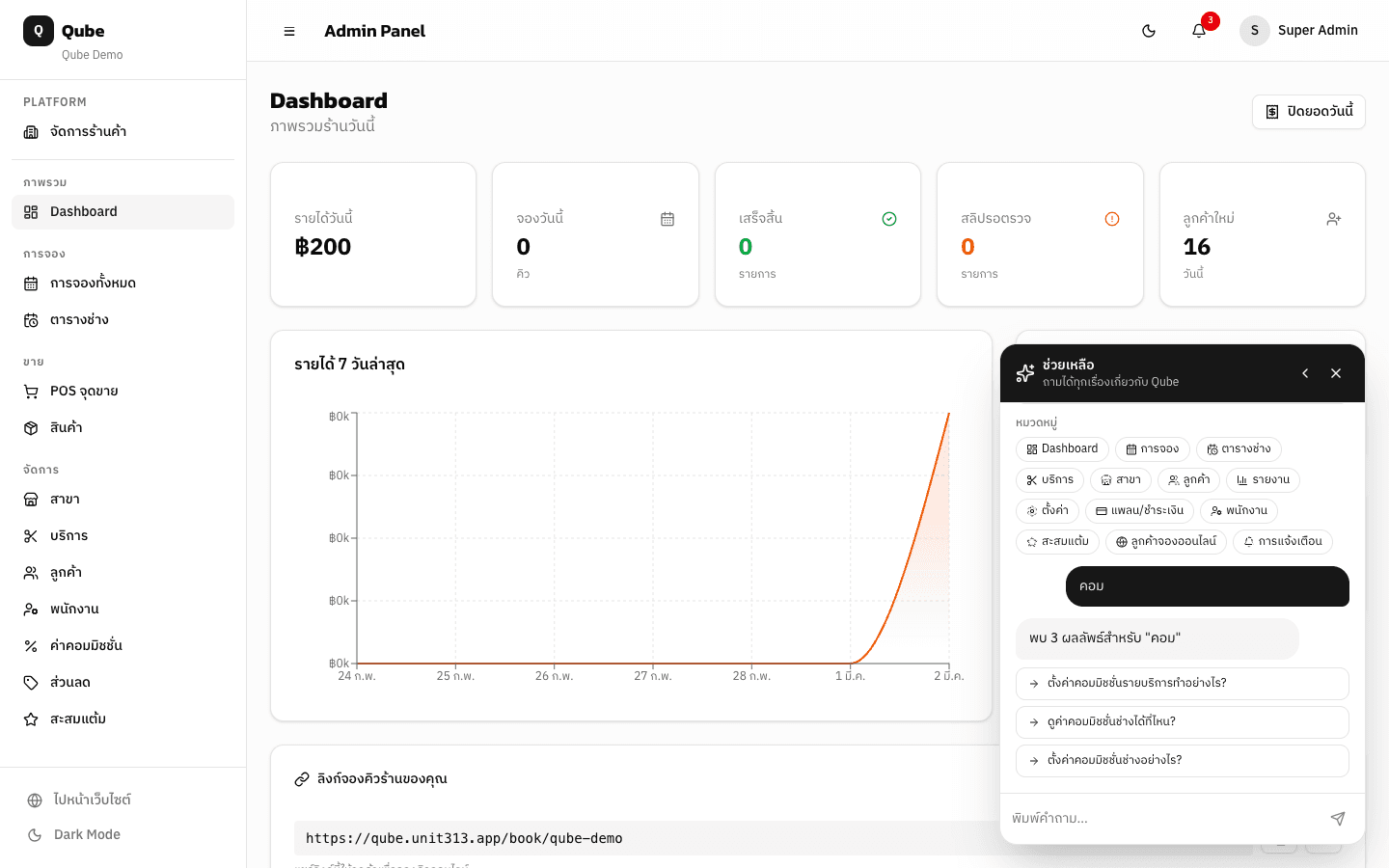Click the orange alert icon in สลิปรอตรวจ card

(x=1112, y=219)
